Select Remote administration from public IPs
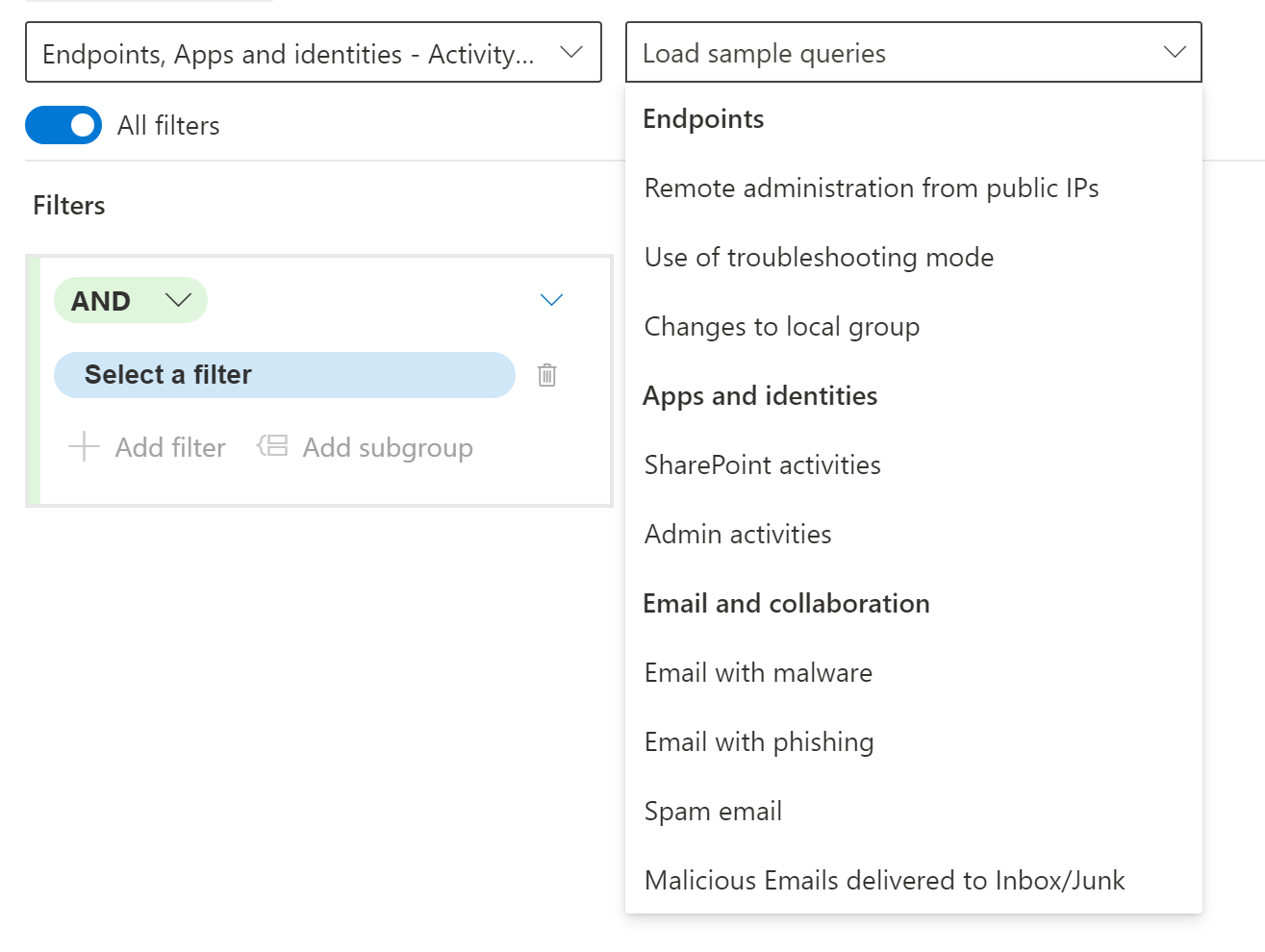Screen dimensions: 1265x952 click(872, 188)
